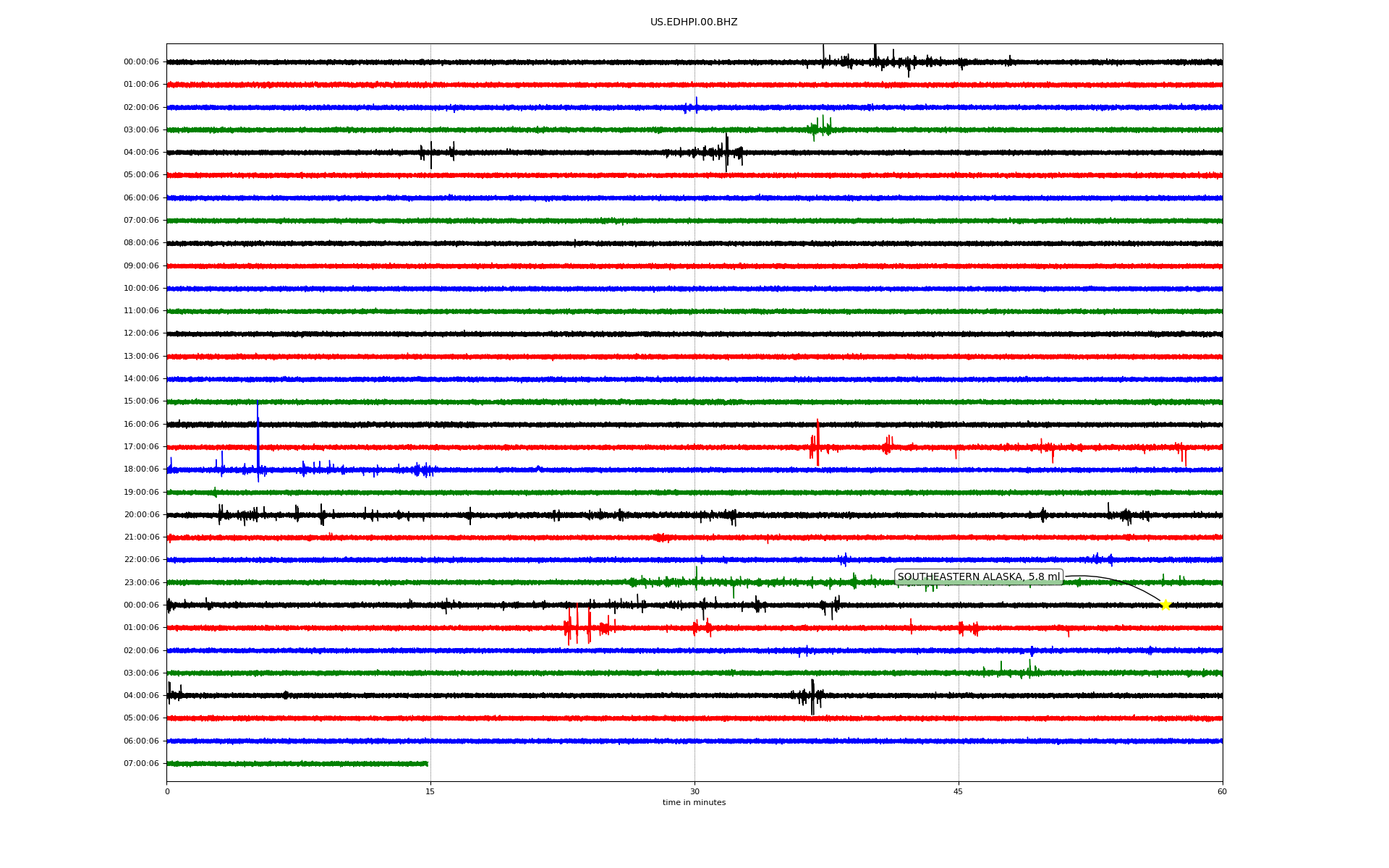Click the 09:00:06 trace time label
The image size is (1389, 868).
[141, 266]
